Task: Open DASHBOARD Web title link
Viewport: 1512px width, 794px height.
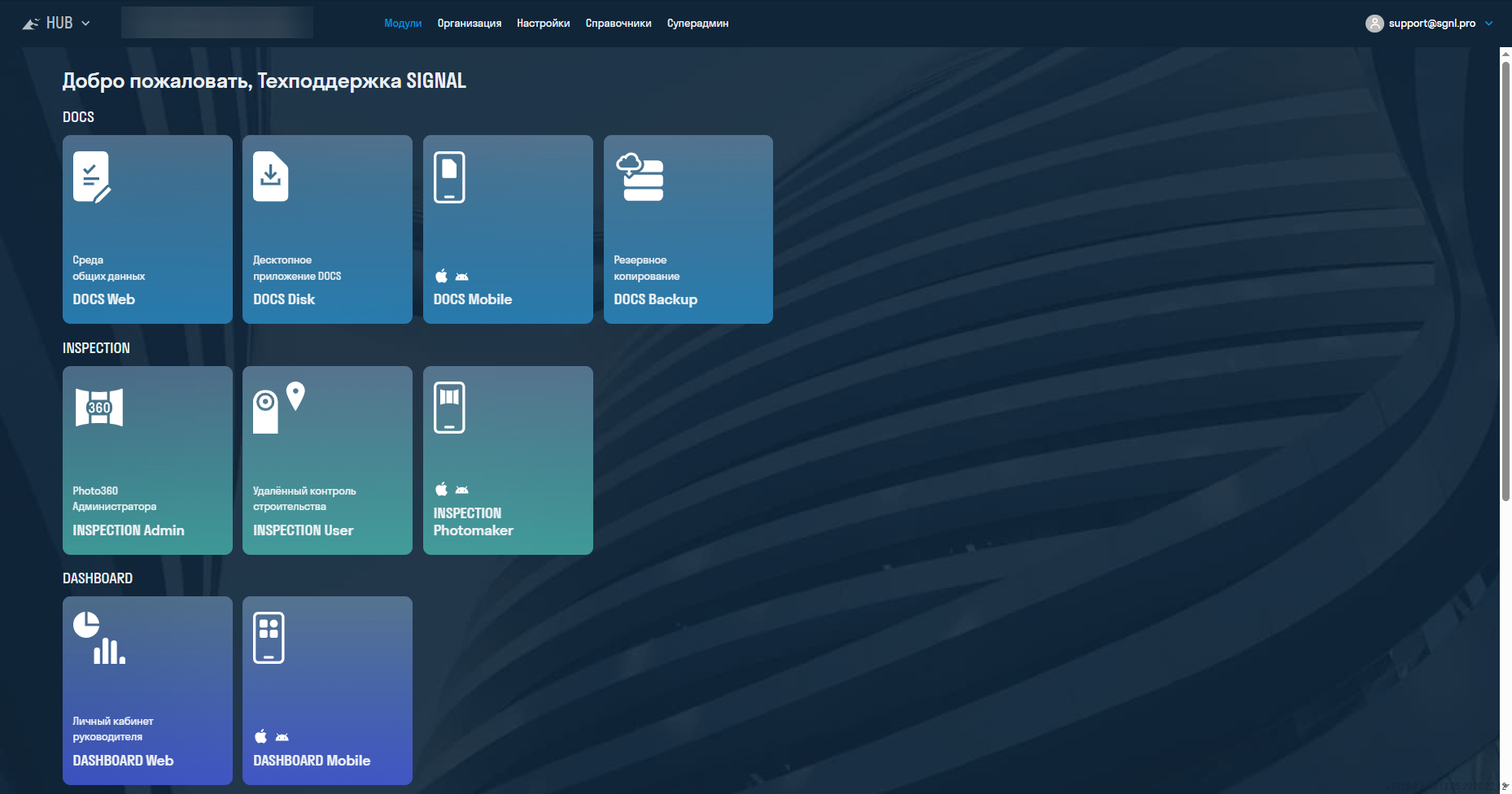Action: click(x=123, y=761)
